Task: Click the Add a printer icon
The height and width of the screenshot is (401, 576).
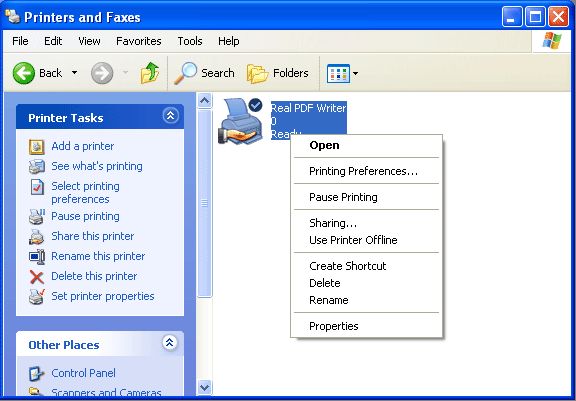Action: tap(37, 147)
